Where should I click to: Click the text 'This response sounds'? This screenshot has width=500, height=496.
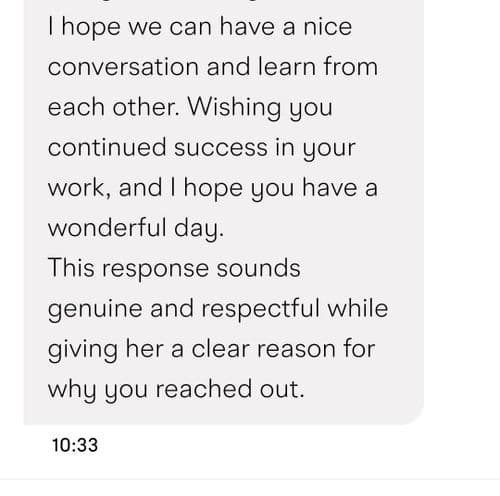[174, 269]
